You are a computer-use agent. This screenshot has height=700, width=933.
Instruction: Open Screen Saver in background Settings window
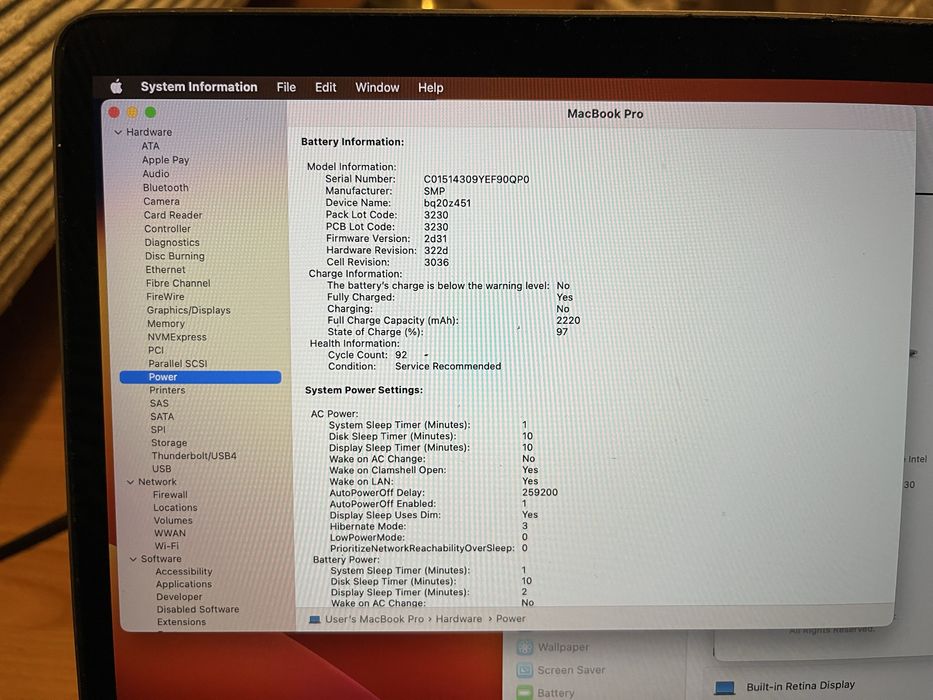(561, 670)
